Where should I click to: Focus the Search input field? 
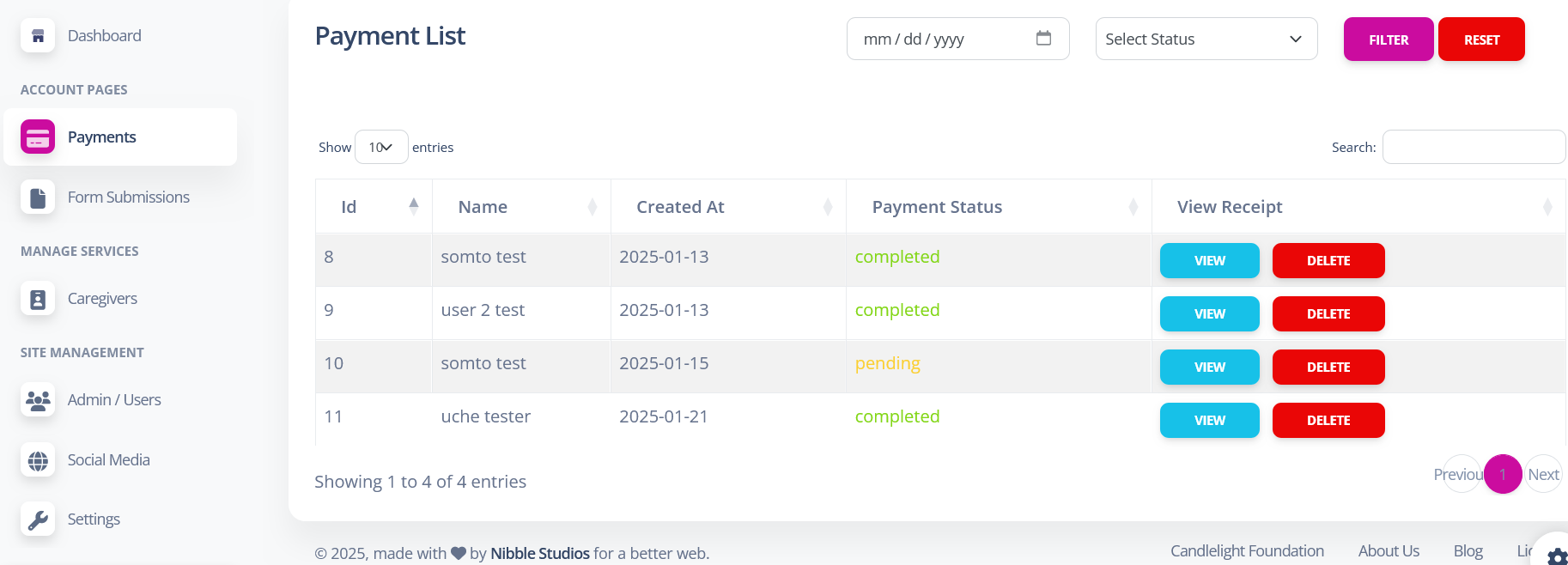[1473, 148]
